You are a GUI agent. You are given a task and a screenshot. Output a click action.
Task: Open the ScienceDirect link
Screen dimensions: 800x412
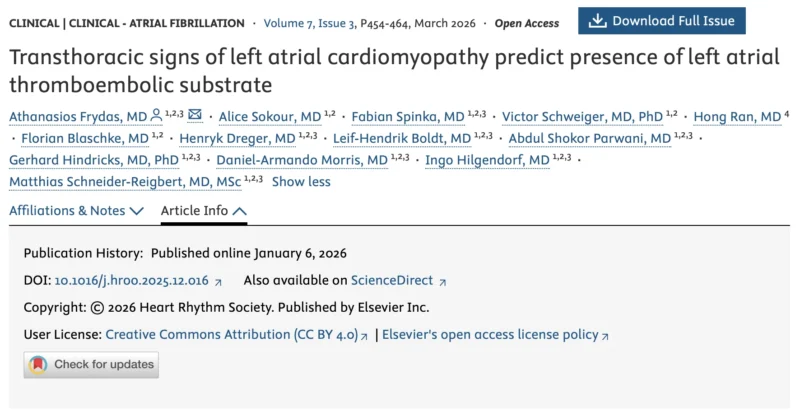pyautogui.click(x=393, y=281)
